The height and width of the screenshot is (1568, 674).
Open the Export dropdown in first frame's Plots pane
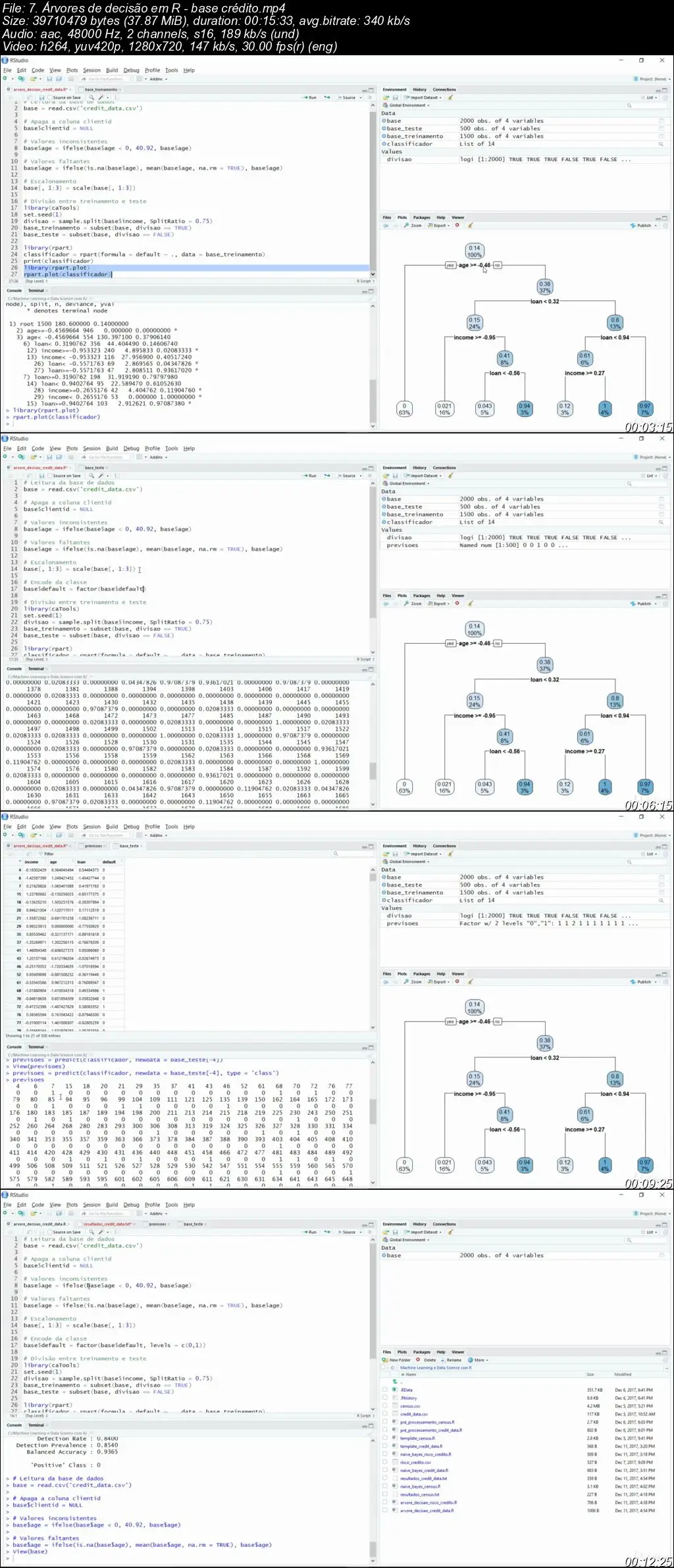[440, 226]
